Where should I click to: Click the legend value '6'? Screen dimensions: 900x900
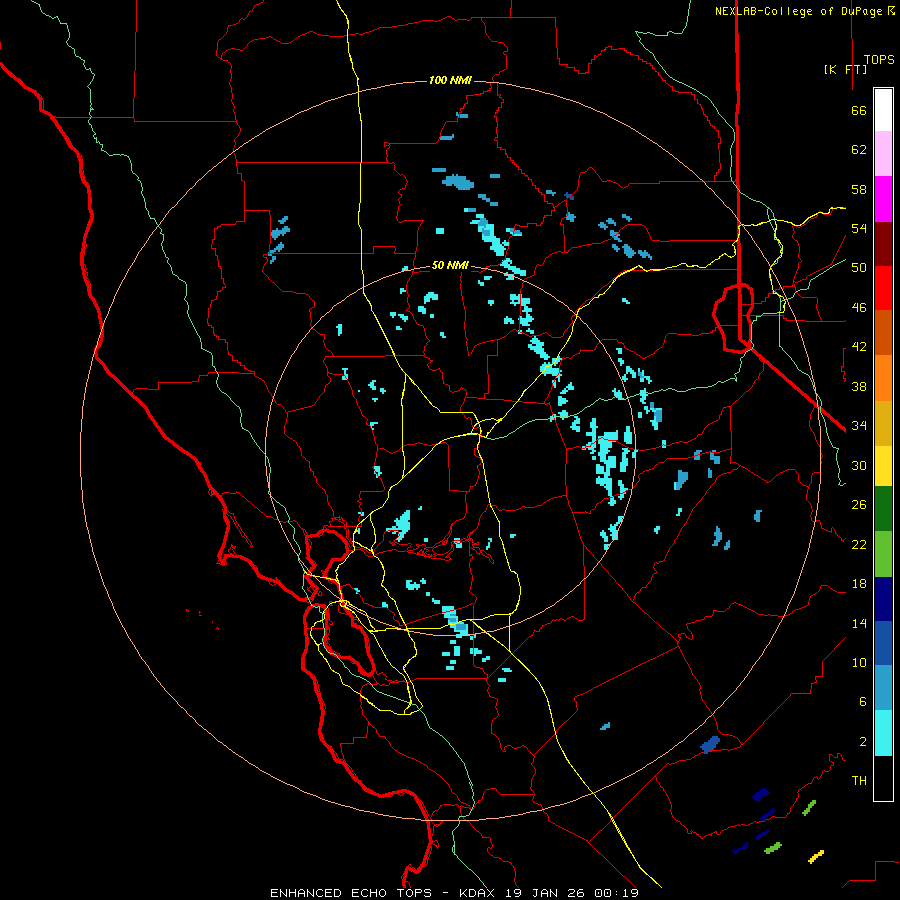863,702
